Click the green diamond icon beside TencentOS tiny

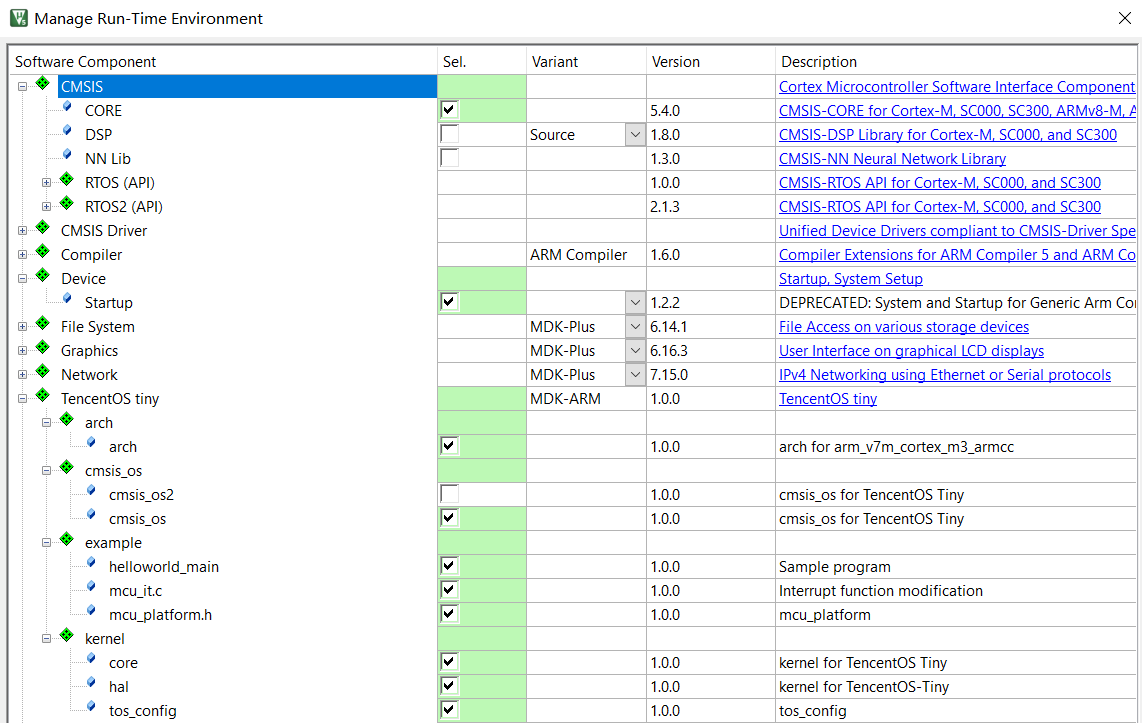pos(43,395)
